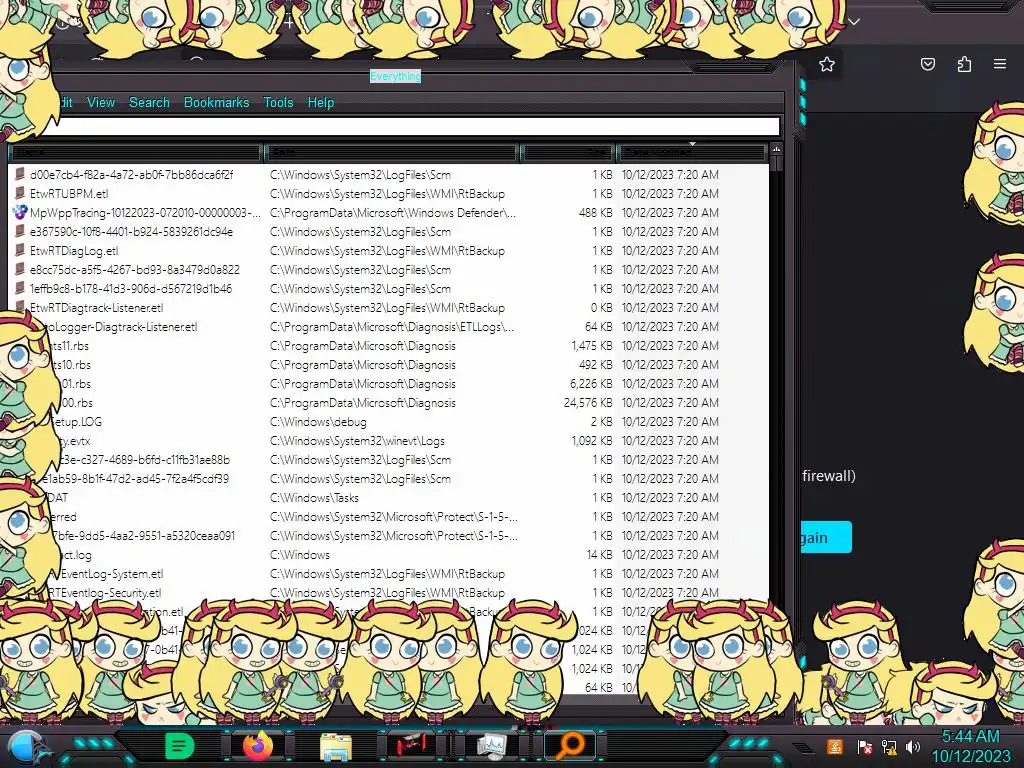Open the Start orb button

pyautogui.click(x=25, y=747)
